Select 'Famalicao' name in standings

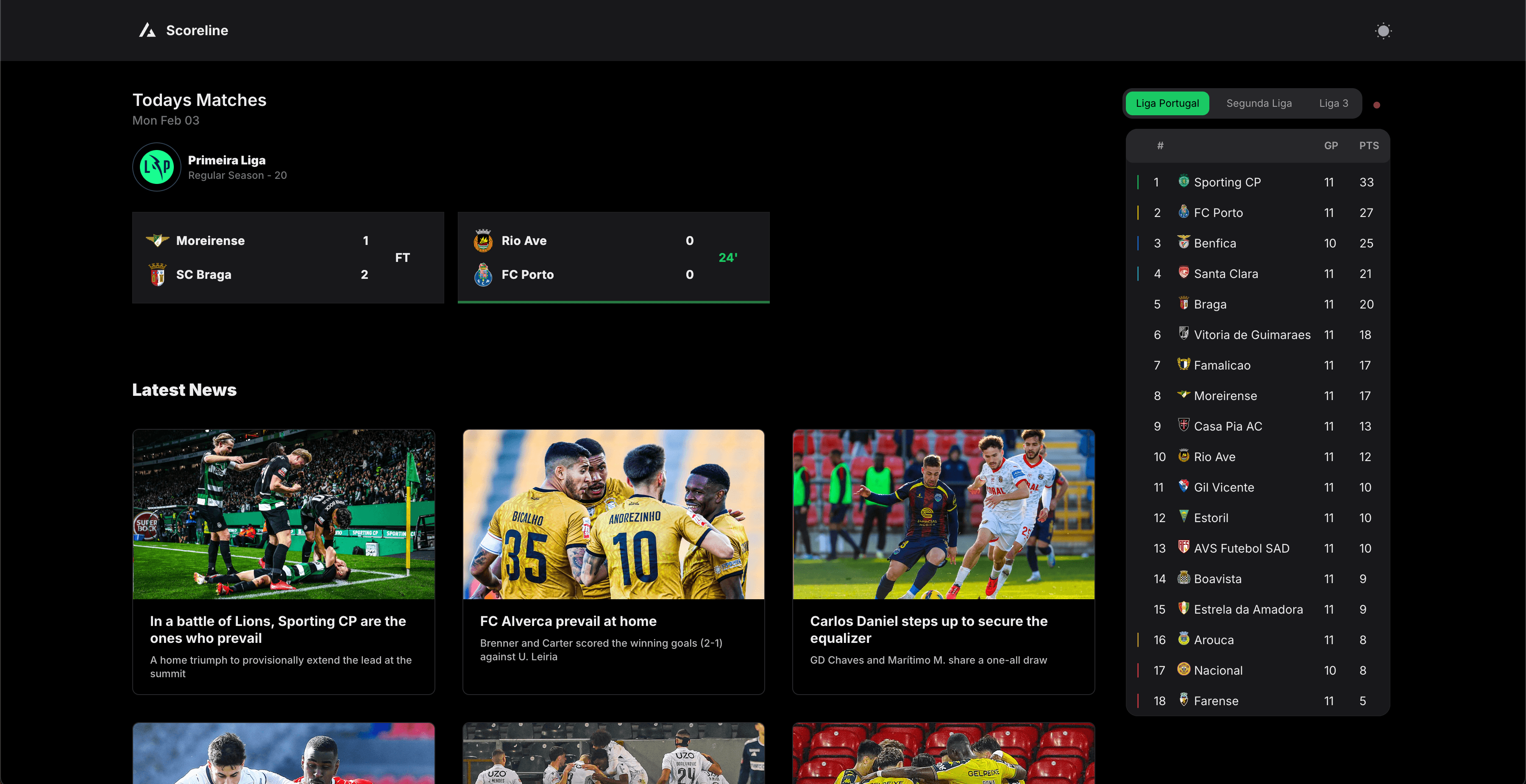pyautogui.click(x=1222, y=365)
